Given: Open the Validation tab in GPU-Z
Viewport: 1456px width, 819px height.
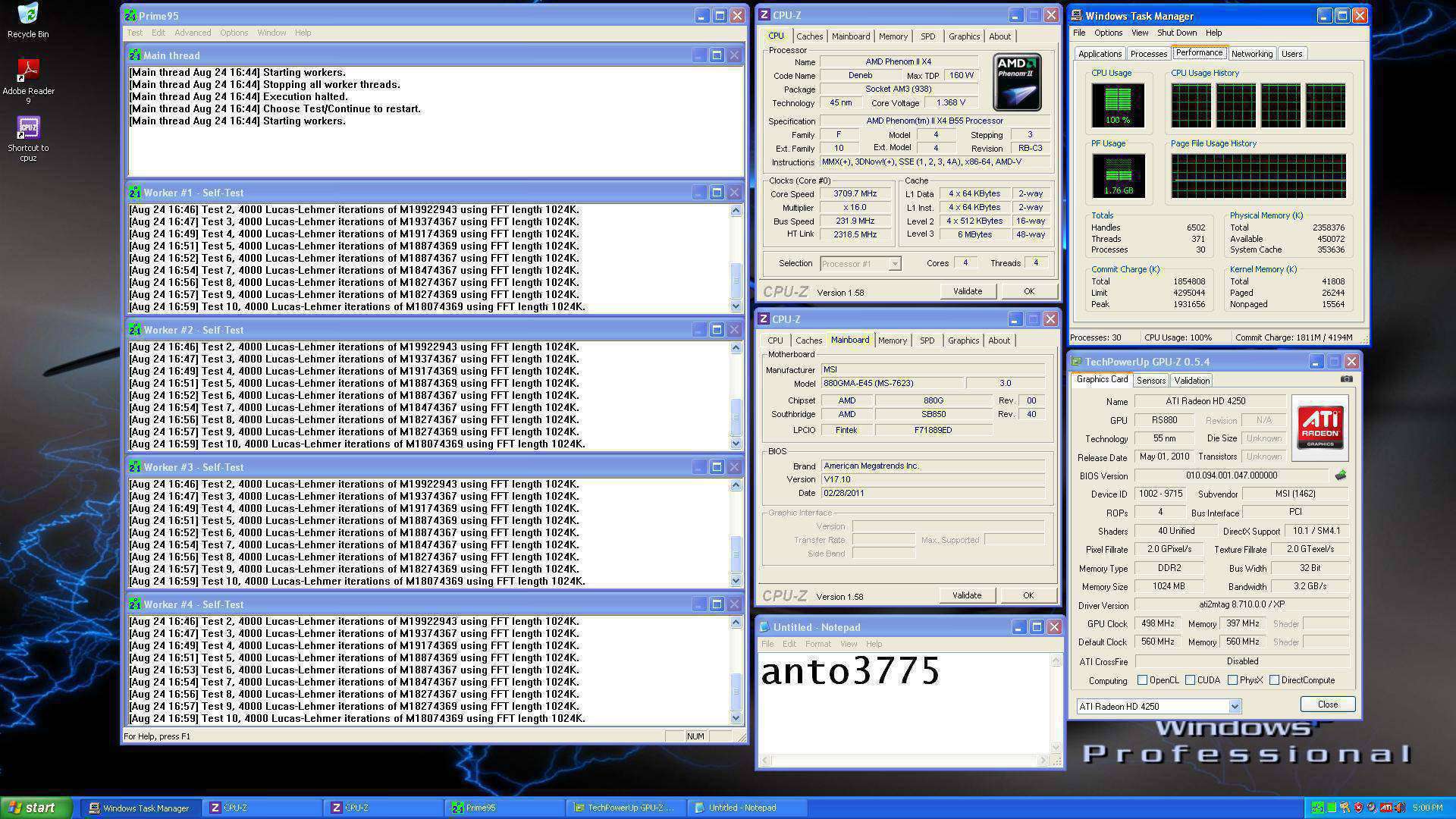Looking at the screenshot, I should pyautogui.click(x=1191, y=381).
